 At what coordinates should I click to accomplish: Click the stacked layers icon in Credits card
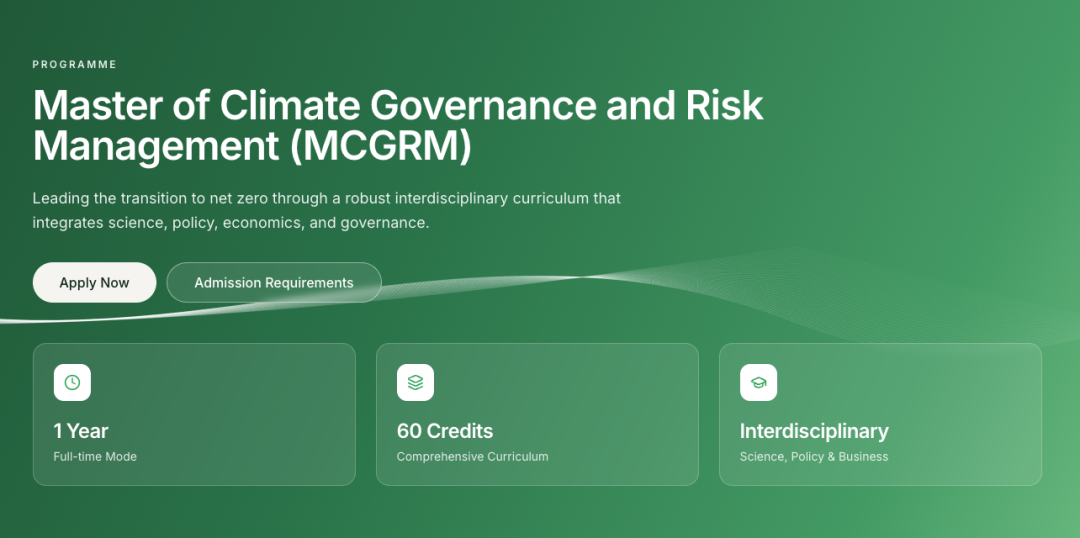(415, 382)
